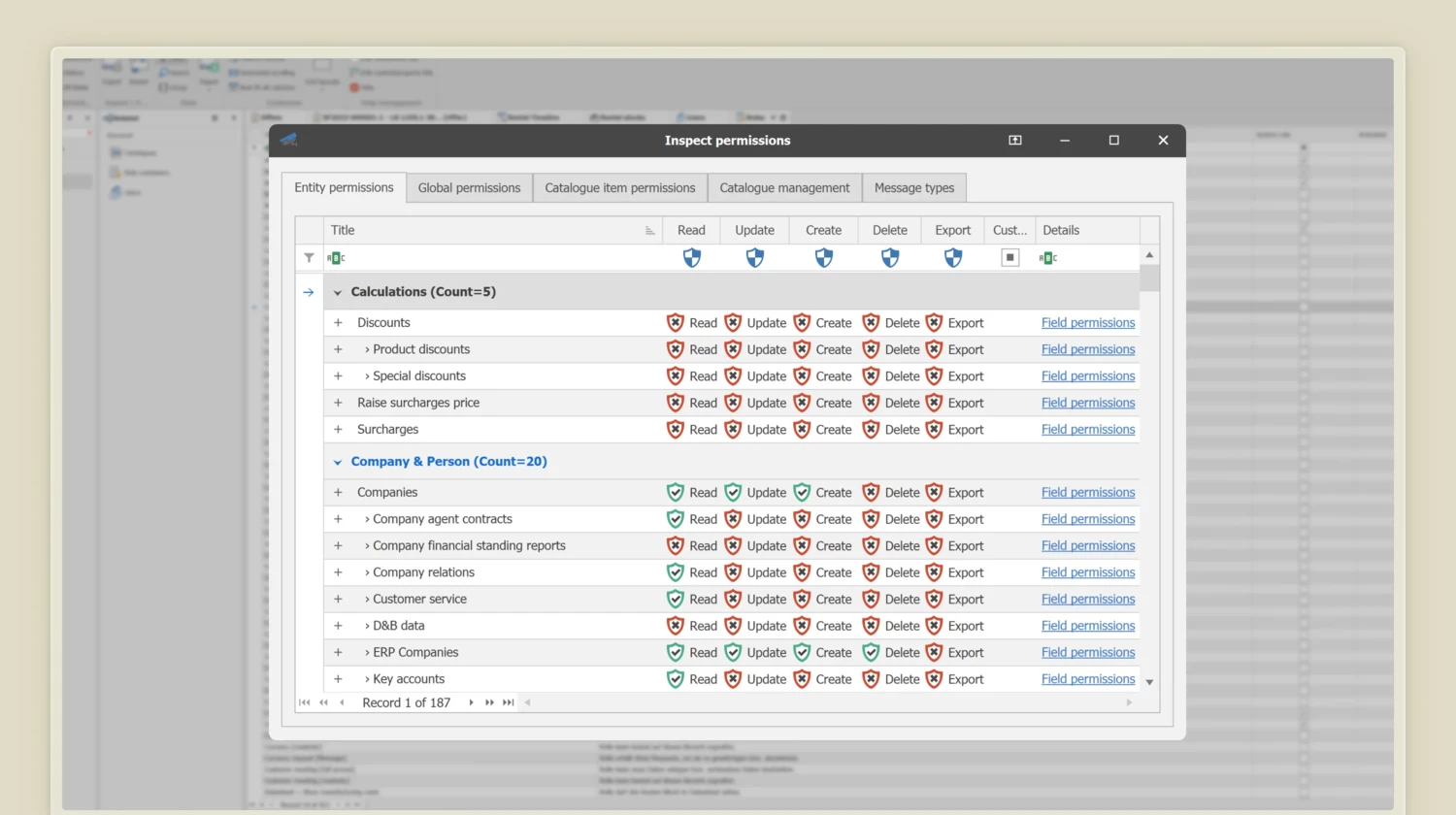Image resolution: width=1456 pixels, height=815 pixels.
Task: Expand the Surcharges row
Action: 338,430
